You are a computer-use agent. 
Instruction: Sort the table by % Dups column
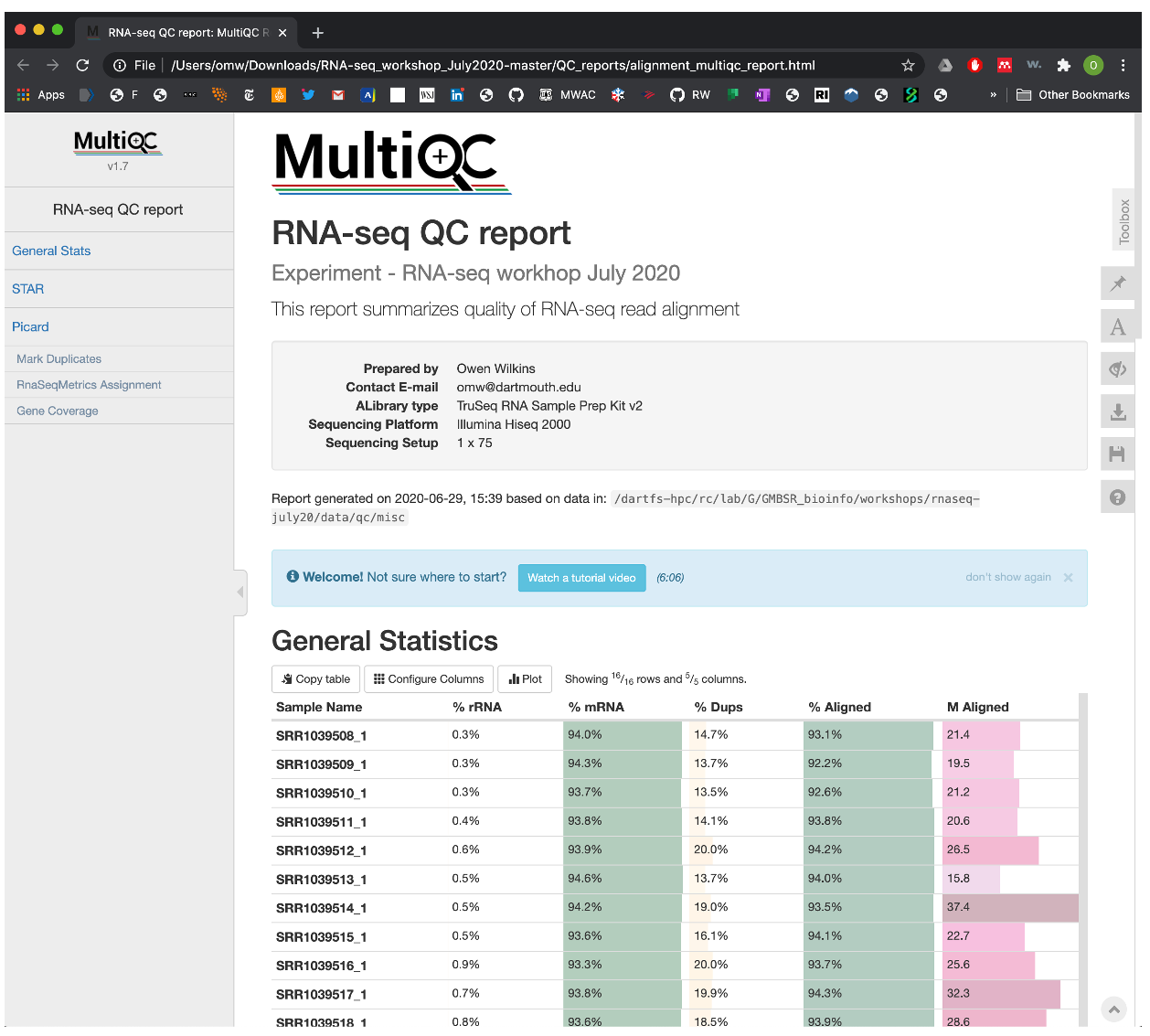[x=719, y=707]
